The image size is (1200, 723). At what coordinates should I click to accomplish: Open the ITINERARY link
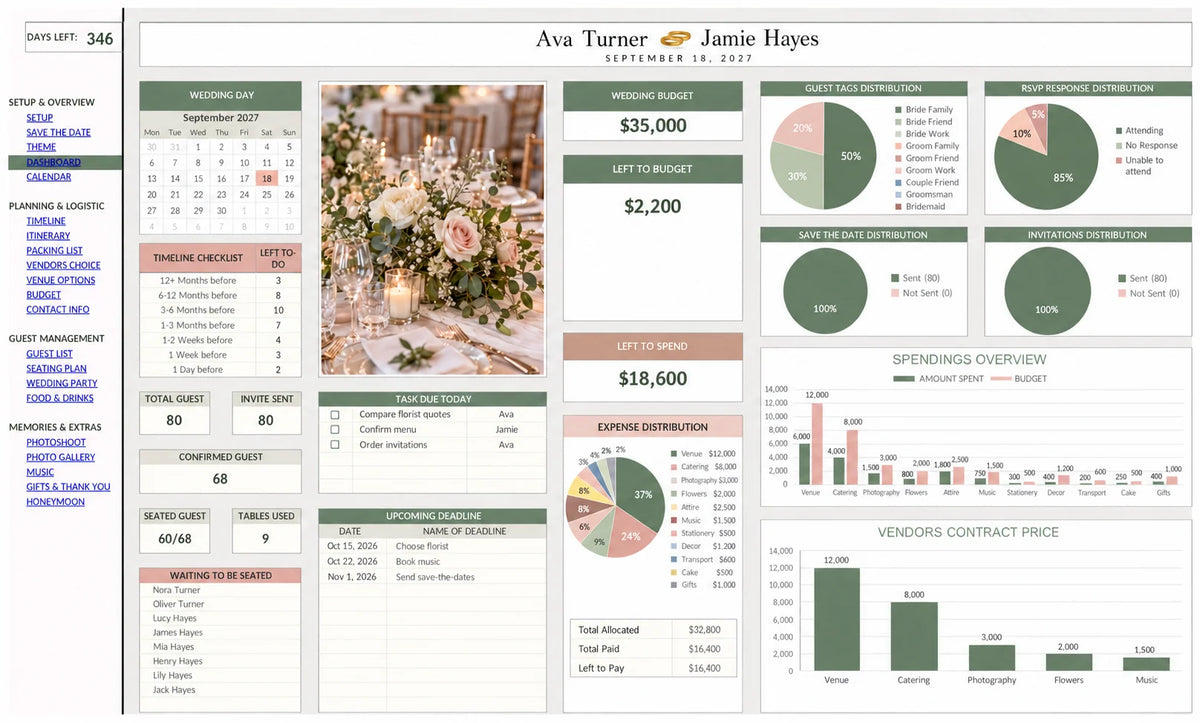click(48, 236)
